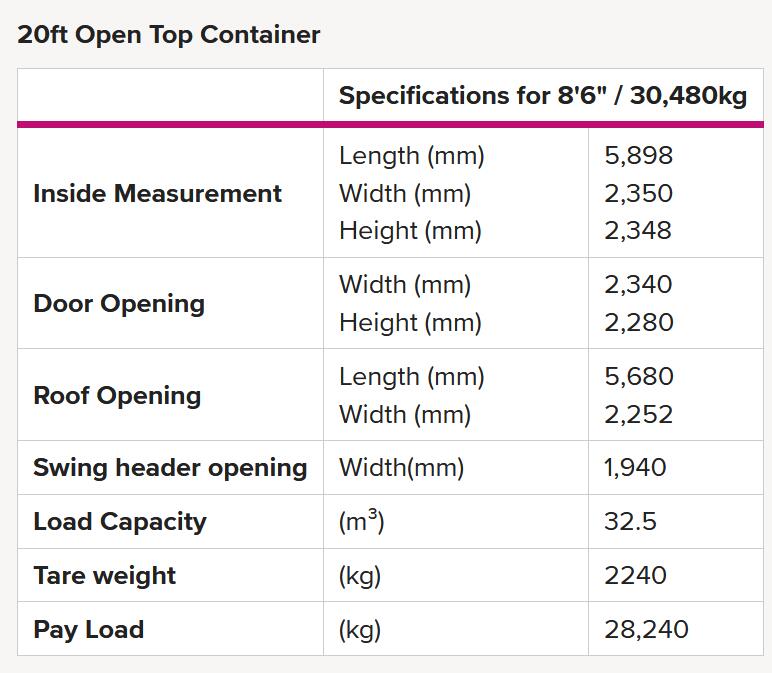Click roof opening width value 2,252
The height and width of the screenshot is (673, 772).
638,415
